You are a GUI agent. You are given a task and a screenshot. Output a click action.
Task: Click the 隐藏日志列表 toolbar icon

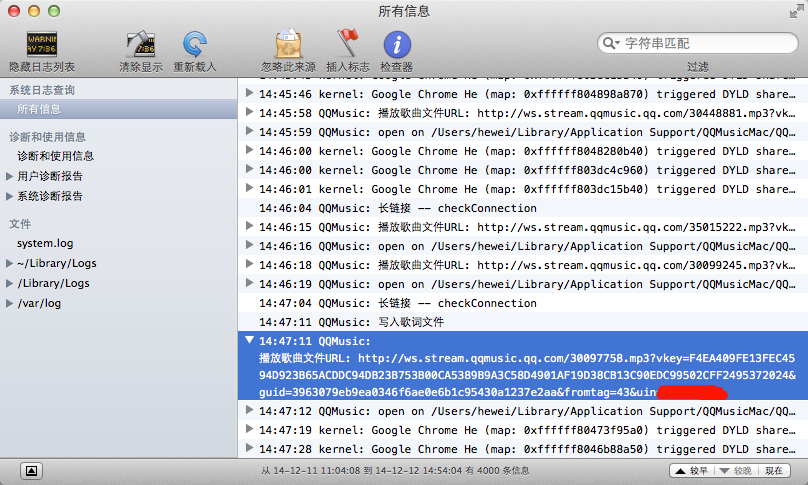click(41, 44)
